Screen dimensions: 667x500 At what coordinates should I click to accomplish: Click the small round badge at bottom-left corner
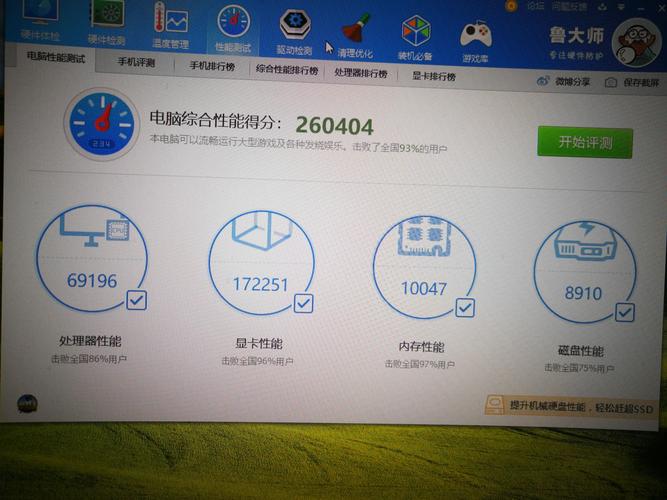27,404
